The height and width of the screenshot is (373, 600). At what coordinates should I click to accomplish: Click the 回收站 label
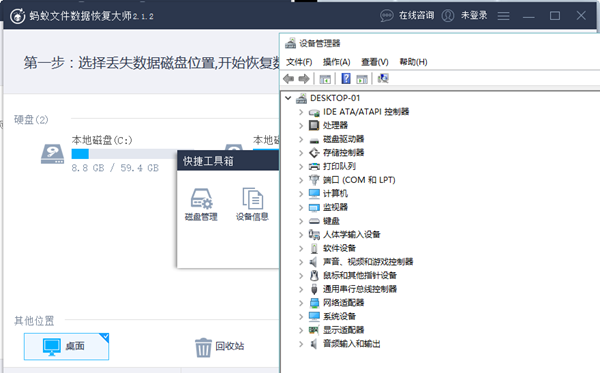coord(230,346)
